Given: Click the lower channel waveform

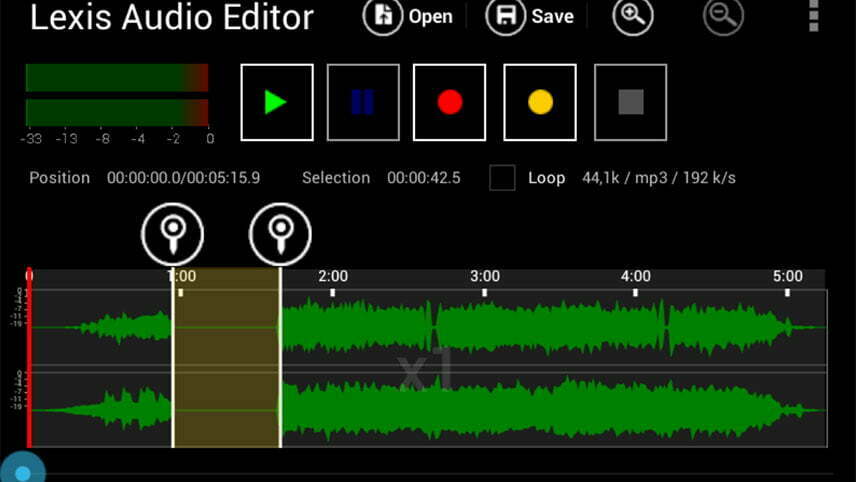Looking at the screenshot, I should tap(428, 409).
